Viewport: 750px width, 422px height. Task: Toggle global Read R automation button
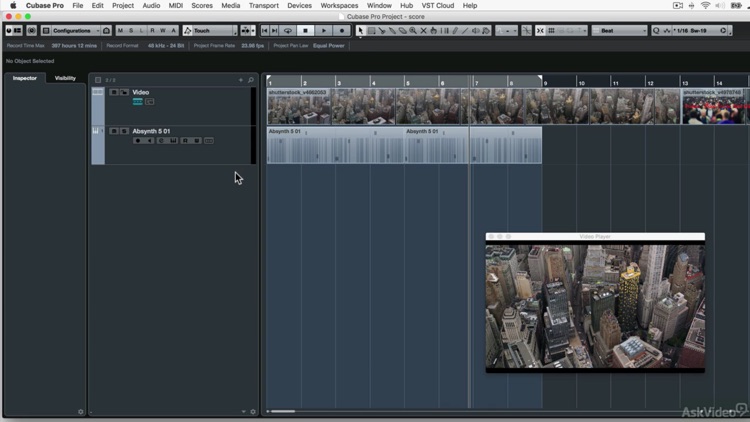152,31
